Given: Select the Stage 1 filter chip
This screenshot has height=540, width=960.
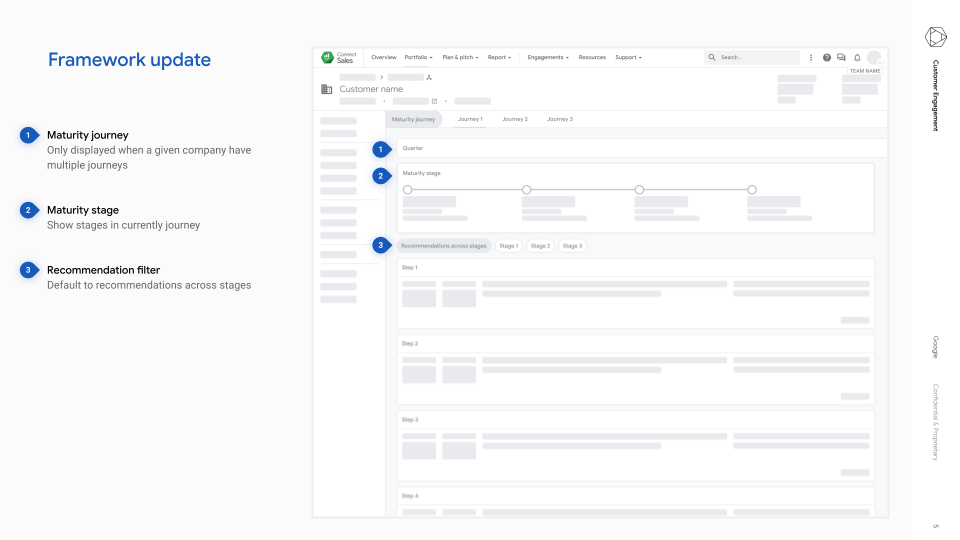Looking at the screenshot, I should pos(509,246).
